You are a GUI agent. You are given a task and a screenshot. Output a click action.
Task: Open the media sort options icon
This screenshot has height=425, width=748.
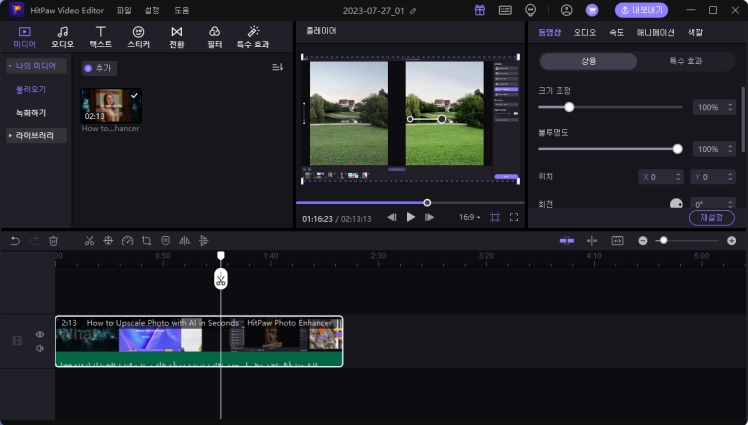point(278,67)
